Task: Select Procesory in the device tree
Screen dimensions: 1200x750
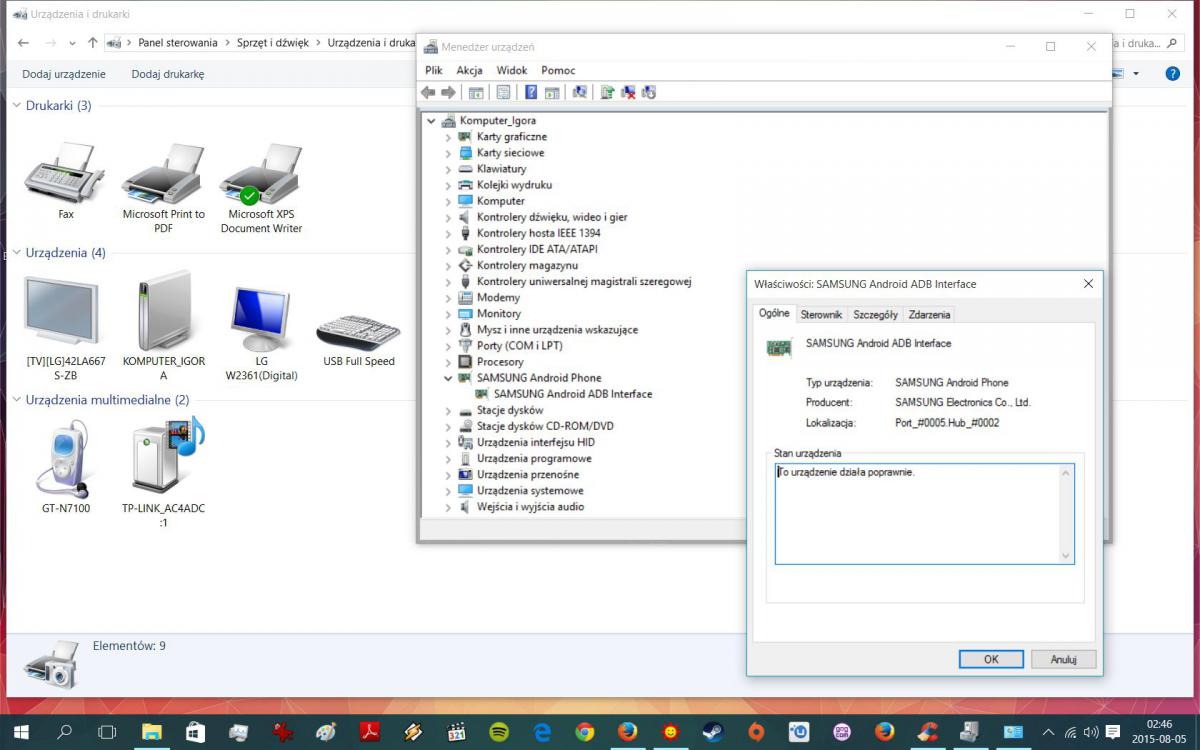Action: pos(500,362)
